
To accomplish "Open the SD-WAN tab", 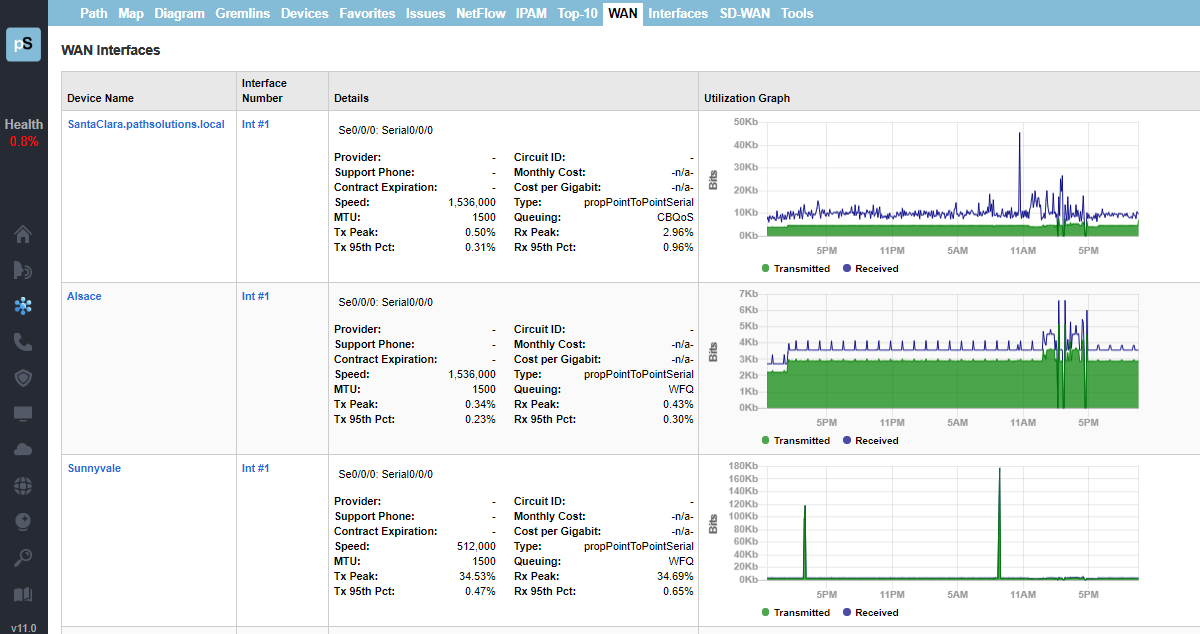I will click(x=745, y=13).
